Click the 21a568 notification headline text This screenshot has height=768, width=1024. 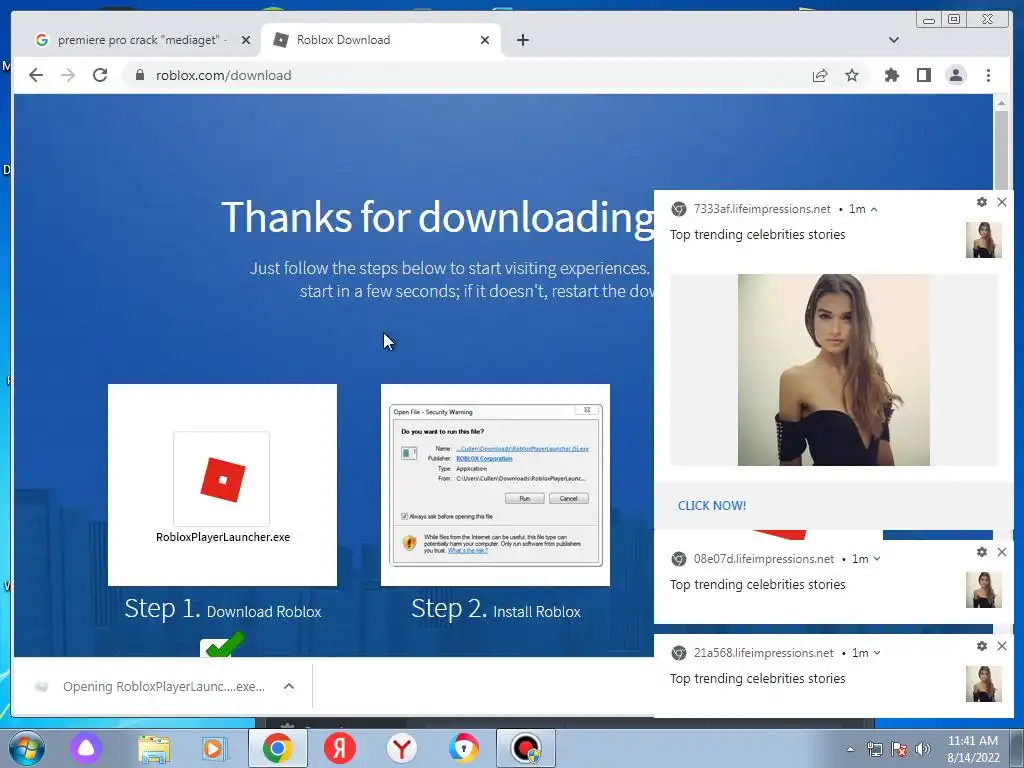coord(758,679)
